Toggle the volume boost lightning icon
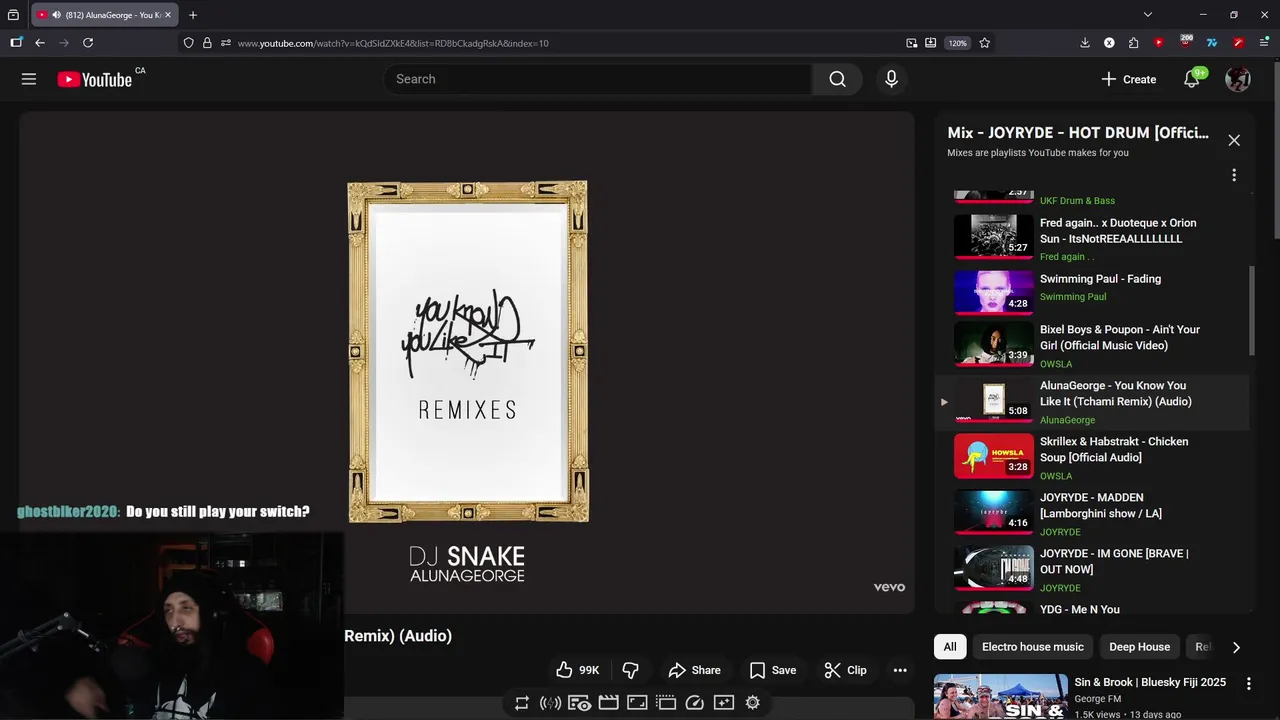Screen dimensions: 1280x720 click(550, 703)
